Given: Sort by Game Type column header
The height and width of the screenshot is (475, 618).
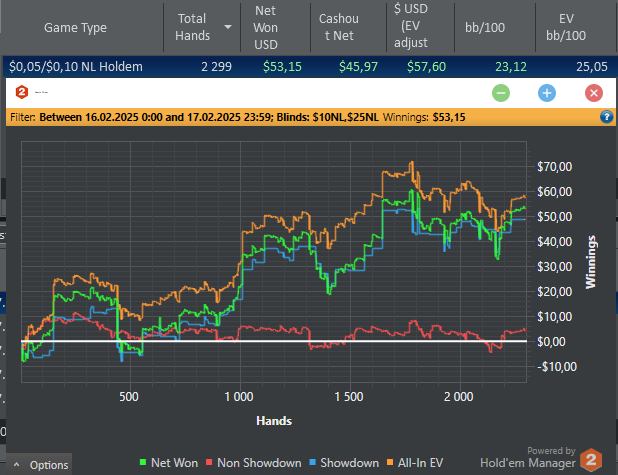Looking at the screenshot, I should [75, 28].
